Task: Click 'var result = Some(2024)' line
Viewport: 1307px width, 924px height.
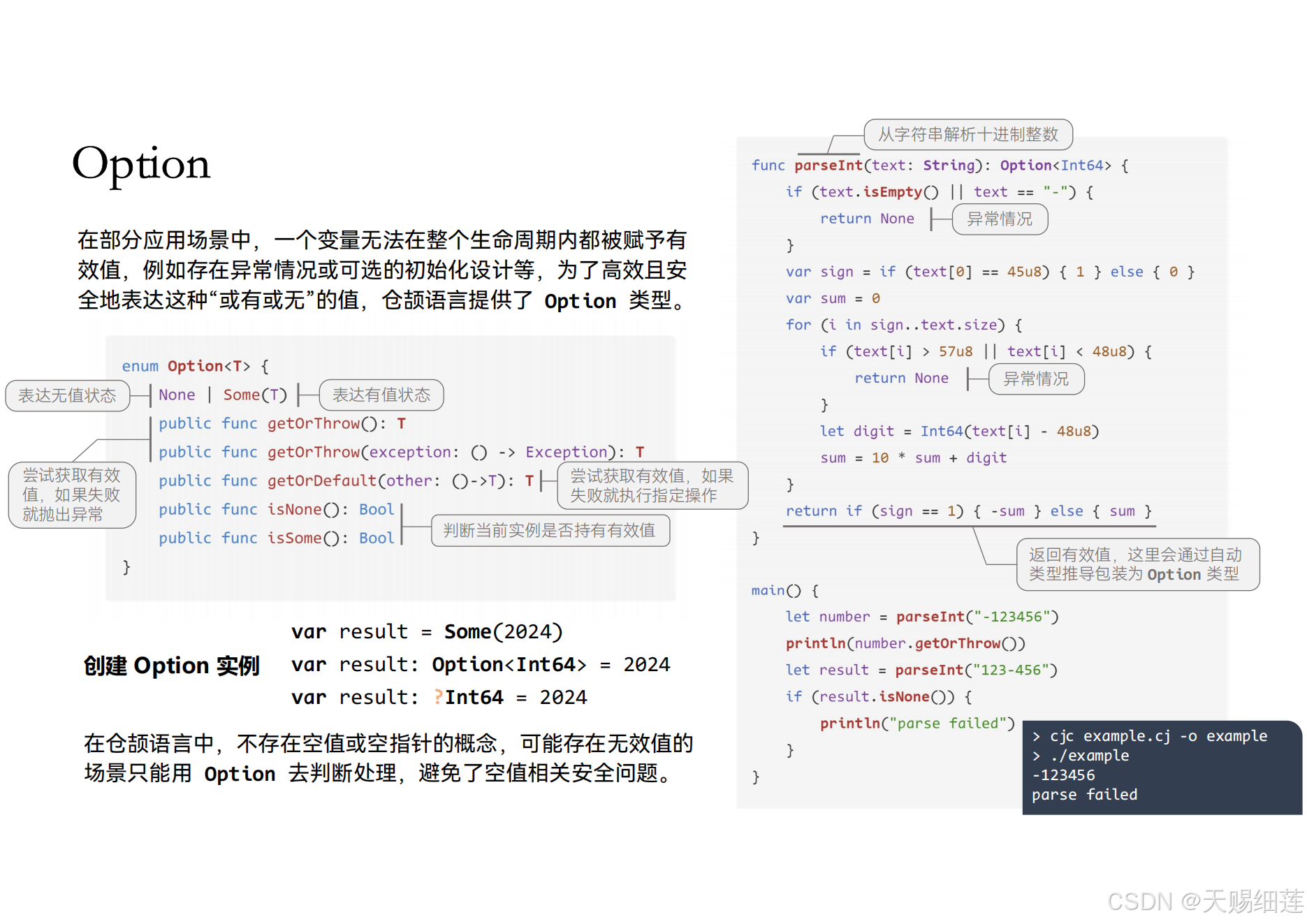Action: [x=427, y=631]
